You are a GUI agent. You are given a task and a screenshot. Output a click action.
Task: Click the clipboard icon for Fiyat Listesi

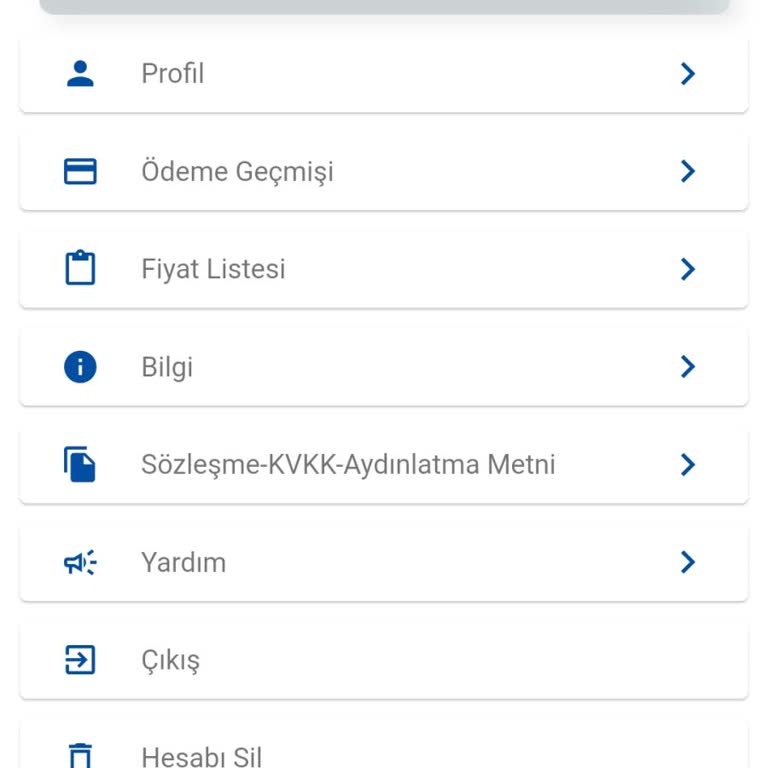point(80,269)
